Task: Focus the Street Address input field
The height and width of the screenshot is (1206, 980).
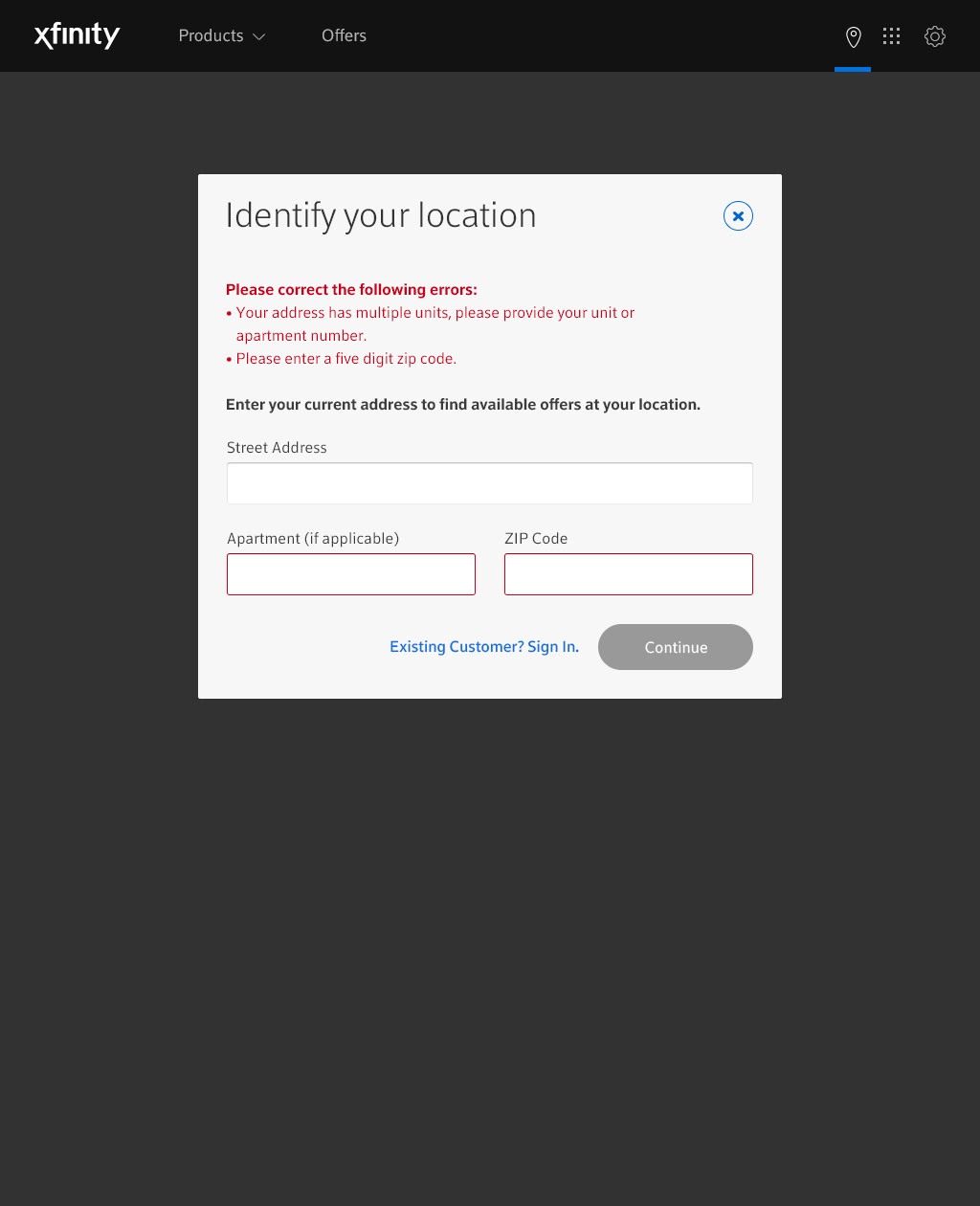Action: click(x=490, y=483)
